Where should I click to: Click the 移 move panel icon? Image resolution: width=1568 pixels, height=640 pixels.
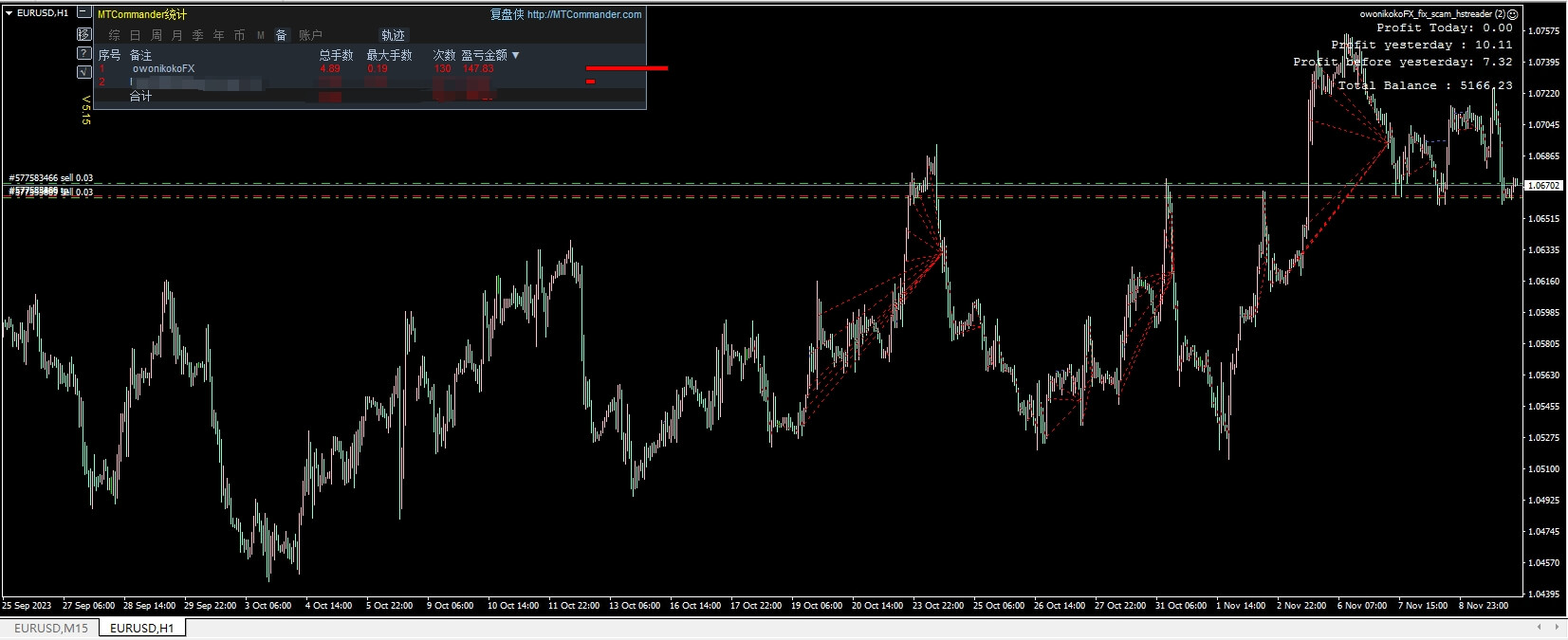click(83, 34)
